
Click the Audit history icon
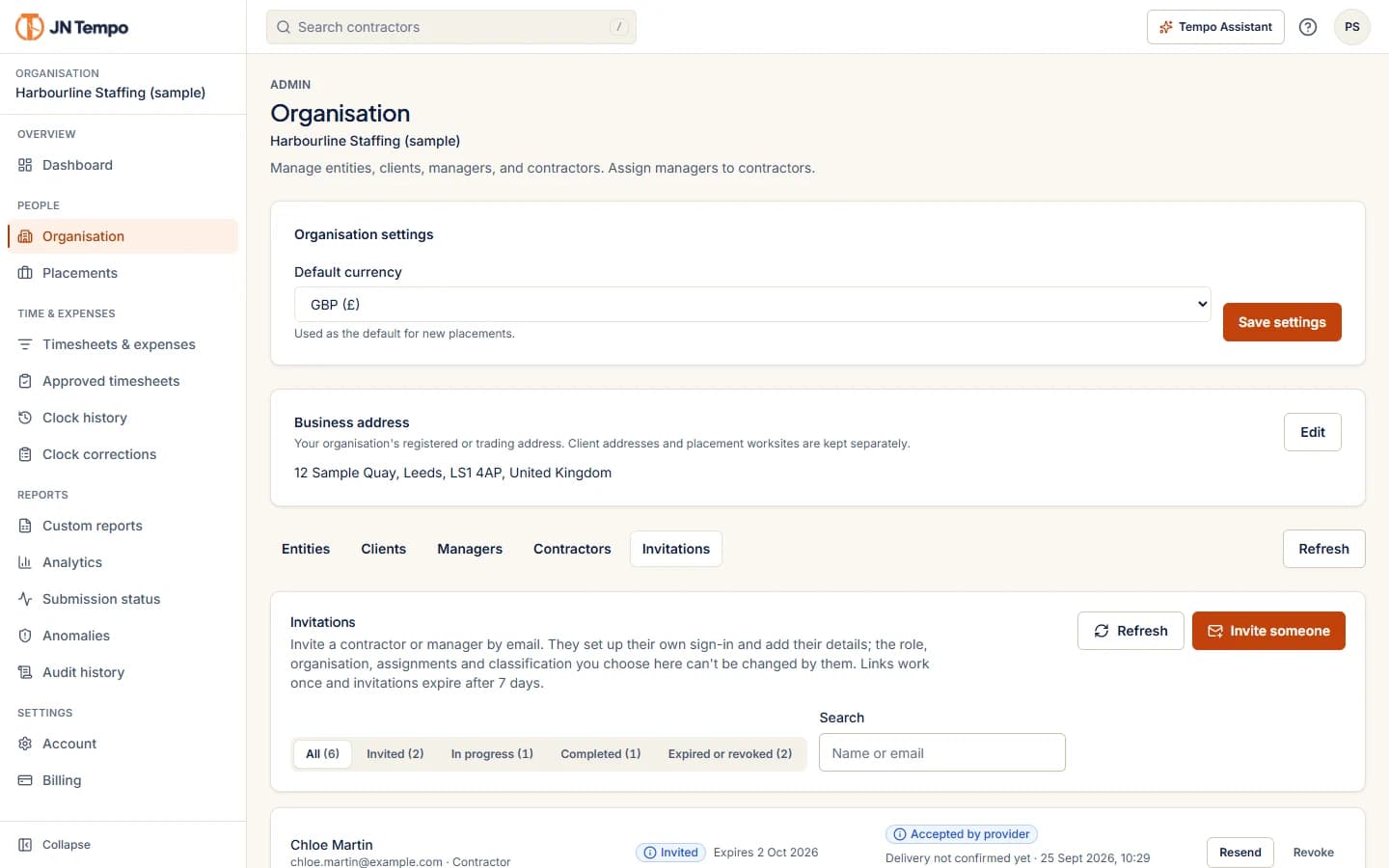click(25, 672)
